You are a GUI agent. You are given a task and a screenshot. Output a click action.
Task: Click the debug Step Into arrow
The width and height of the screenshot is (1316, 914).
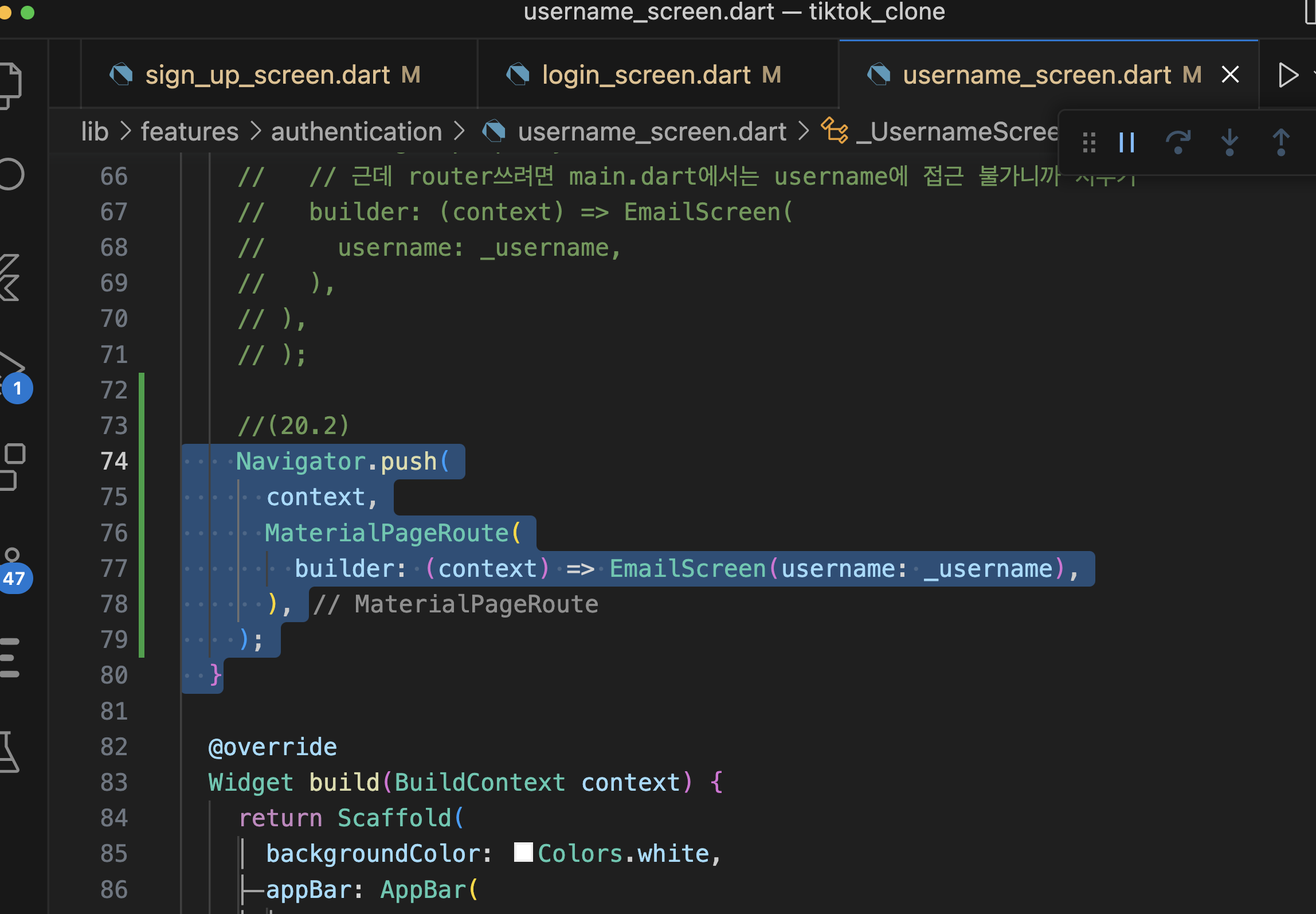point(1229,142)
